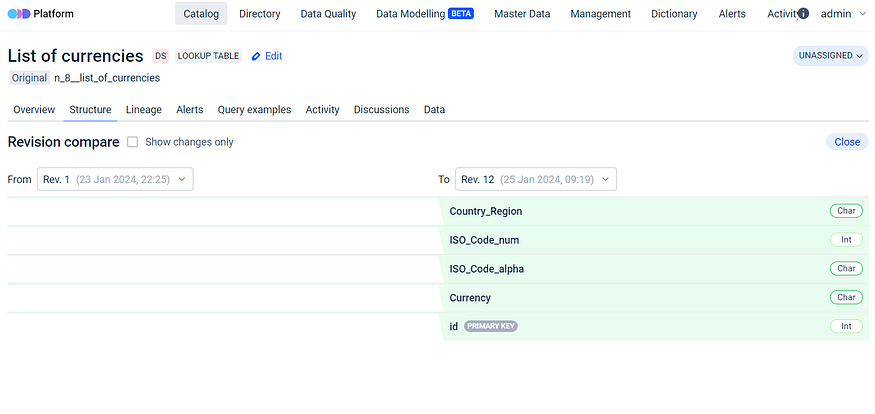Image resolution: width=875 pixels, height=414 pixels.
Task: Toggle the Show changes only checkbox
Action: point(132,142)
